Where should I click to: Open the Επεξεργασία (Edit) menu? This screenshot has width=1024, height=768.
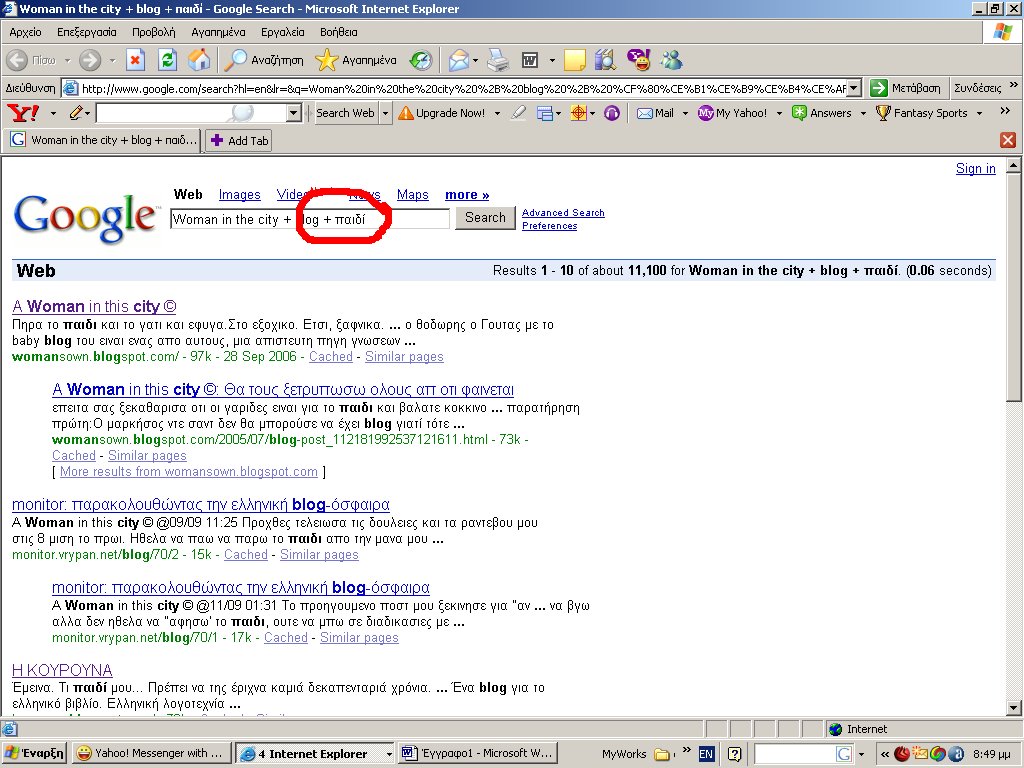click(87, 32)
